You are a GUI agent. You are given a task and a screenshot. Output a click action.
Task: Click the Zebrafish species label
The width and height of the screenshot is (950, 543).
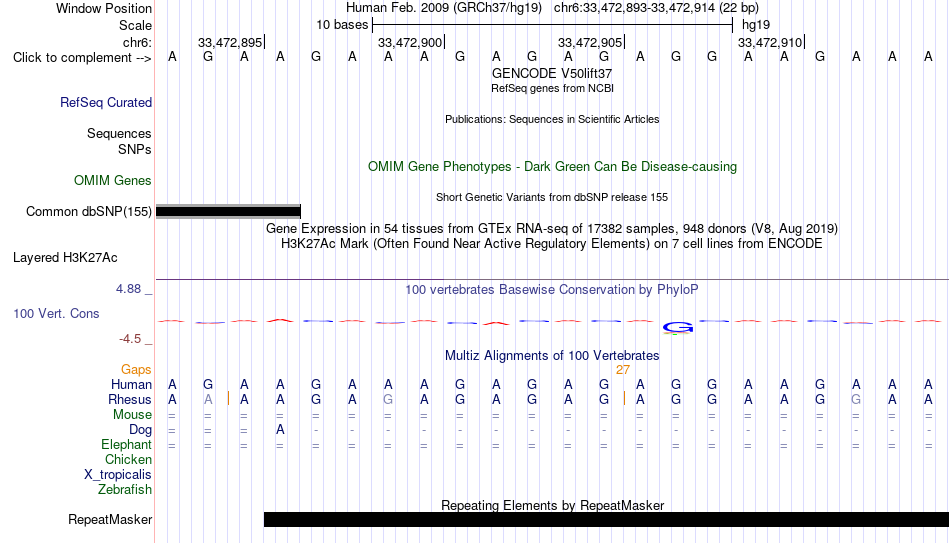[x=125, y=490]
